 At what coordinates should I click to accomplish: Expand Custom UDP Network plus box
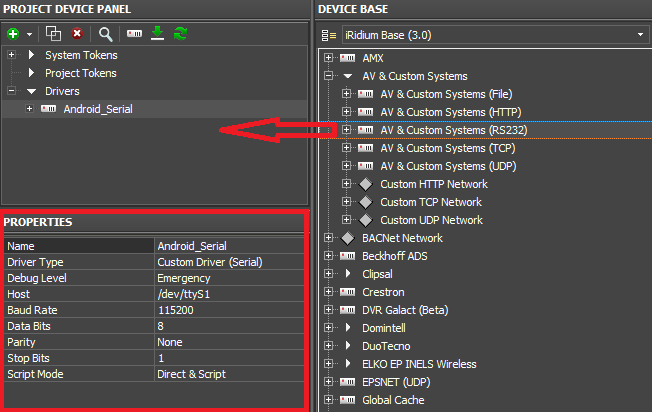[346, 220]
